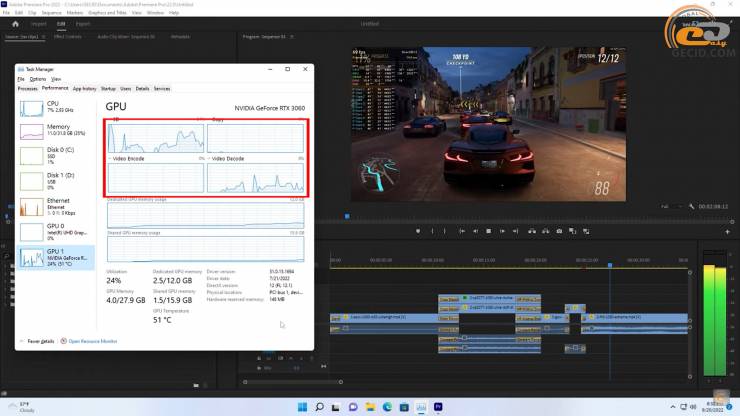Viewport: 740px width, 416px height.
Task: Open the Video Decode graph engine dropdown
Action: pyautogui.click(x=225, y=159)
